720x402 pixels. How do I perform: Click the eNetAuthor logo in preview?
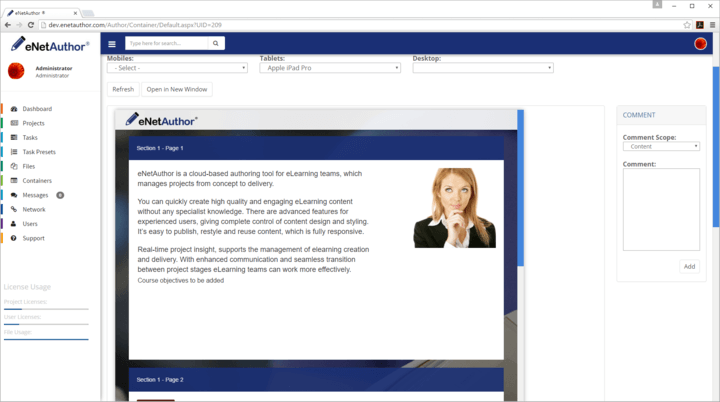click(x=161, y=120)
